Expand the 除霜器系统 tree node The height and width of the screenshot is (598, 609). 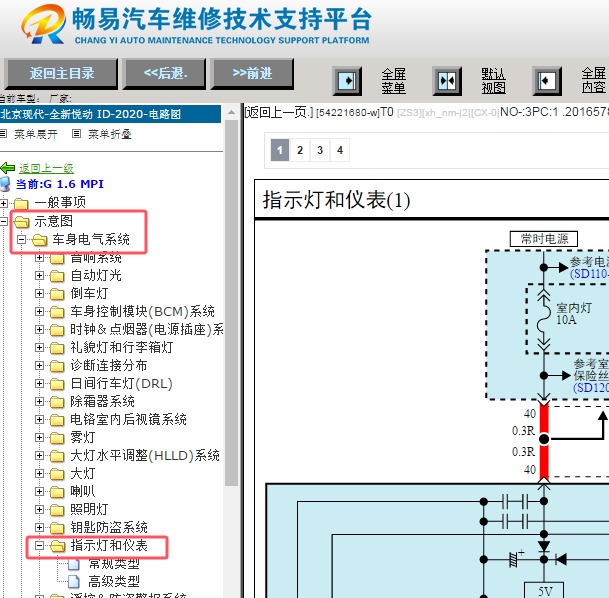click(x=39, y=401)
